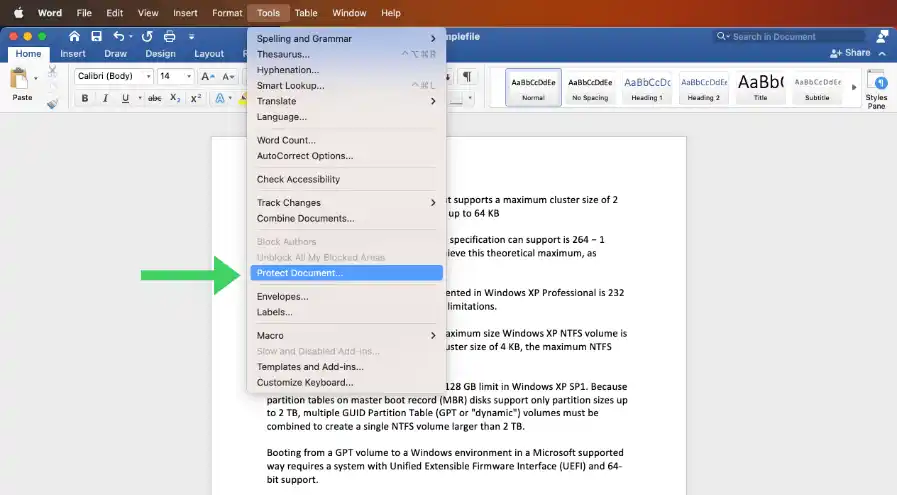Open Customize Quick Access Toolbar arrow
Screen dimensions: 897x495
click(x=192, y=37)
